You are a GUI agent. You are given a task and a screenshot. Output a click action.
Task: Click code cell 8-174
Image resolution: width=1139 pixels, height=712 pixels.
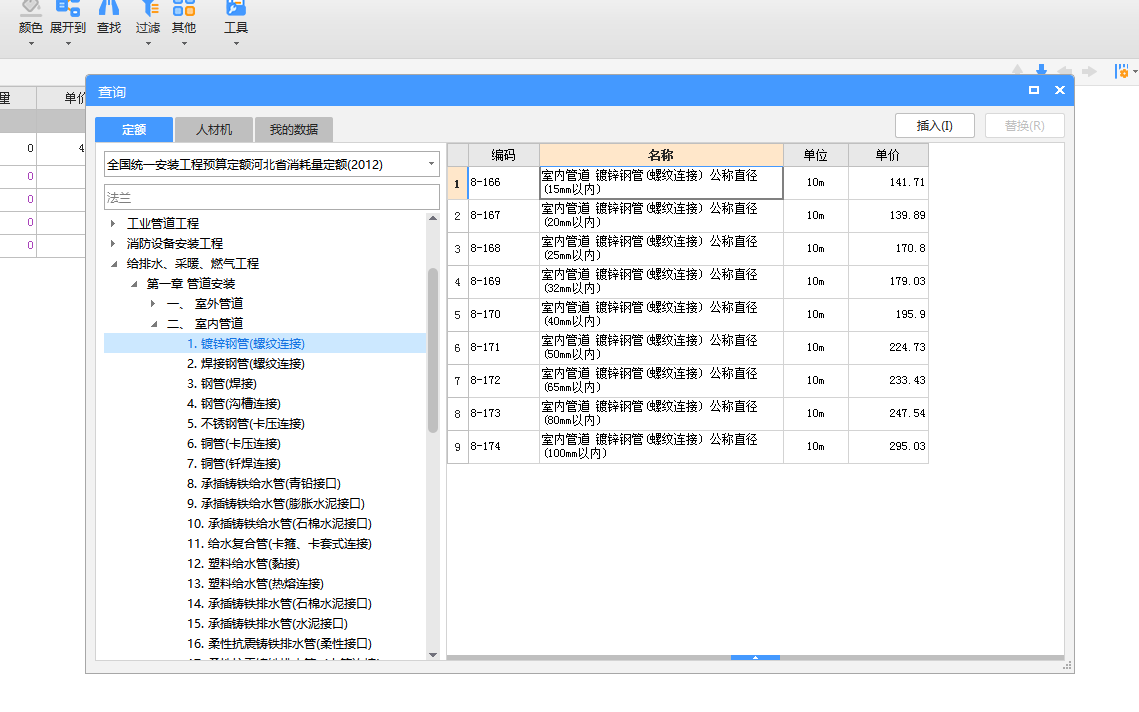coord(503,446)
